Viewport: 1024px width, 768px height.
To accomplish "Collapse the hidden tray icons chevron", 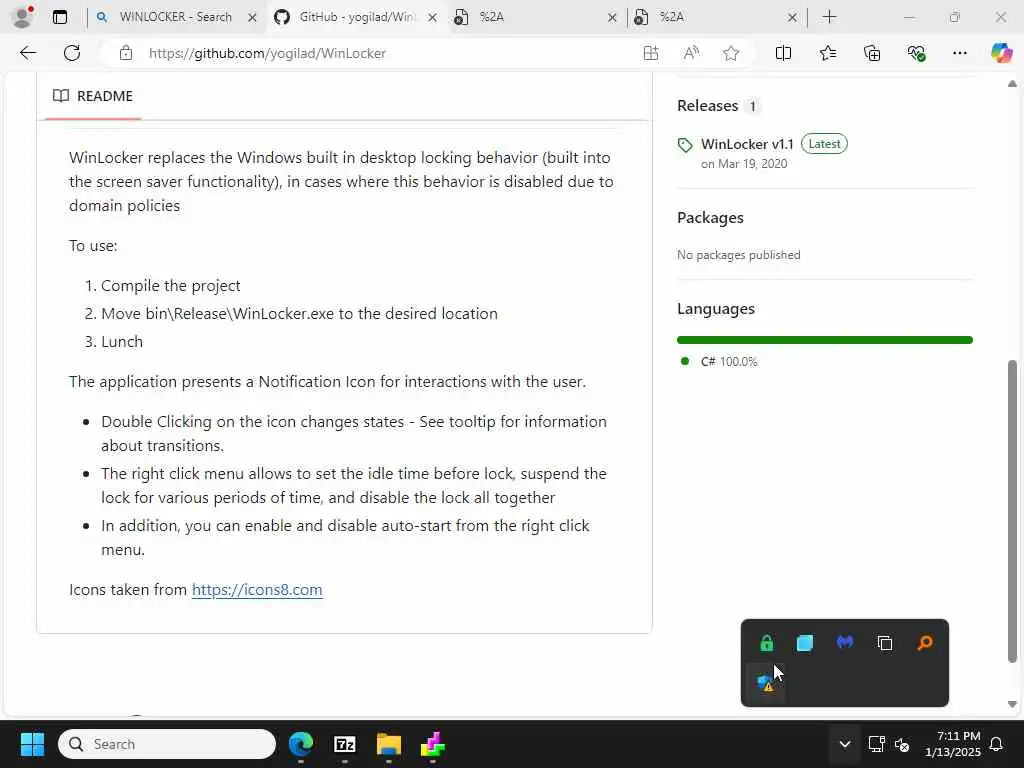I will click(x=844, y=744).
